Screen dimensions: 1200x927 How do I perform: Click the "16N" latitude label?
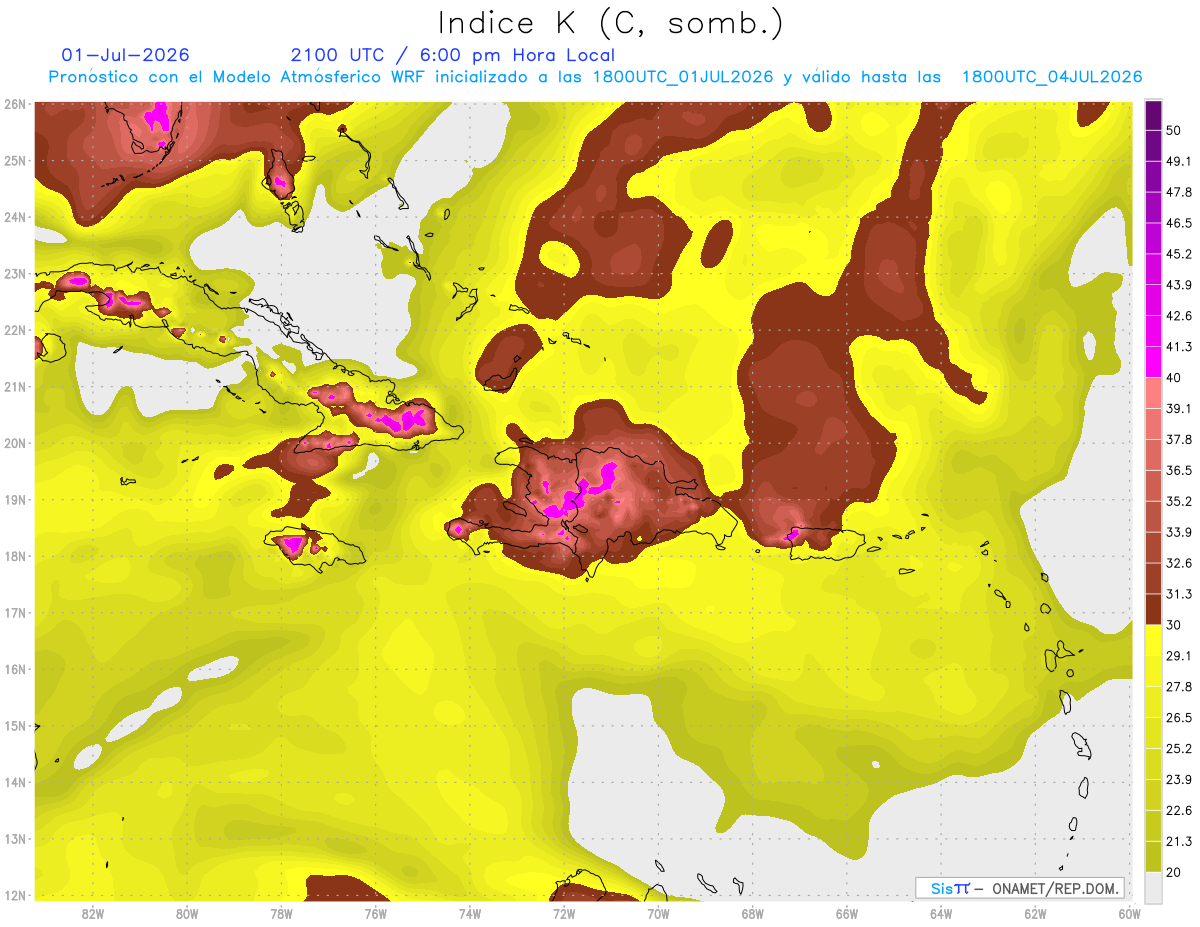coord(15,669)
